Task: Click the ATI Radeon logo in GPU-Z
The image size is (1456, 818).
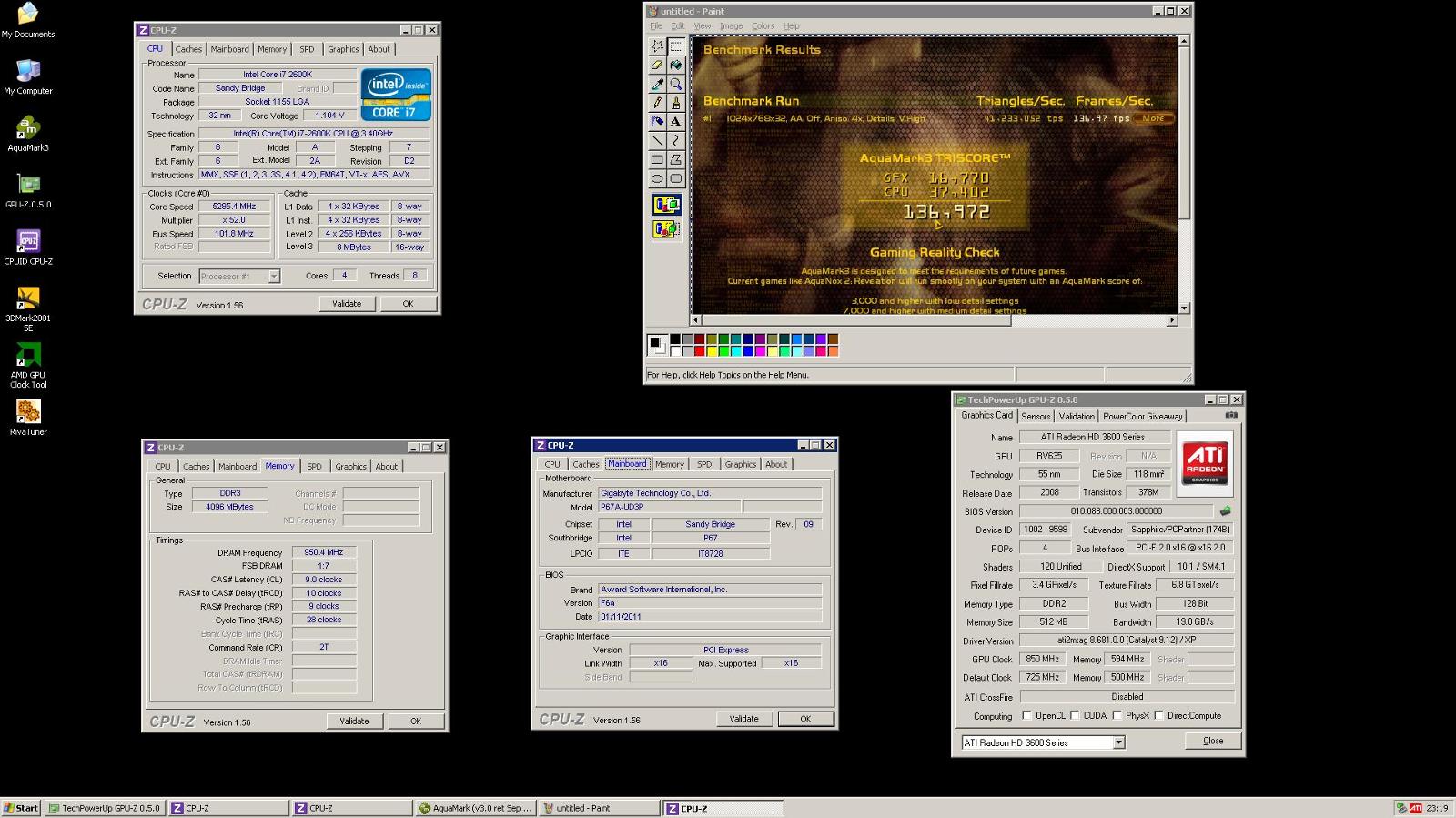Action: tap(1205, 464)
